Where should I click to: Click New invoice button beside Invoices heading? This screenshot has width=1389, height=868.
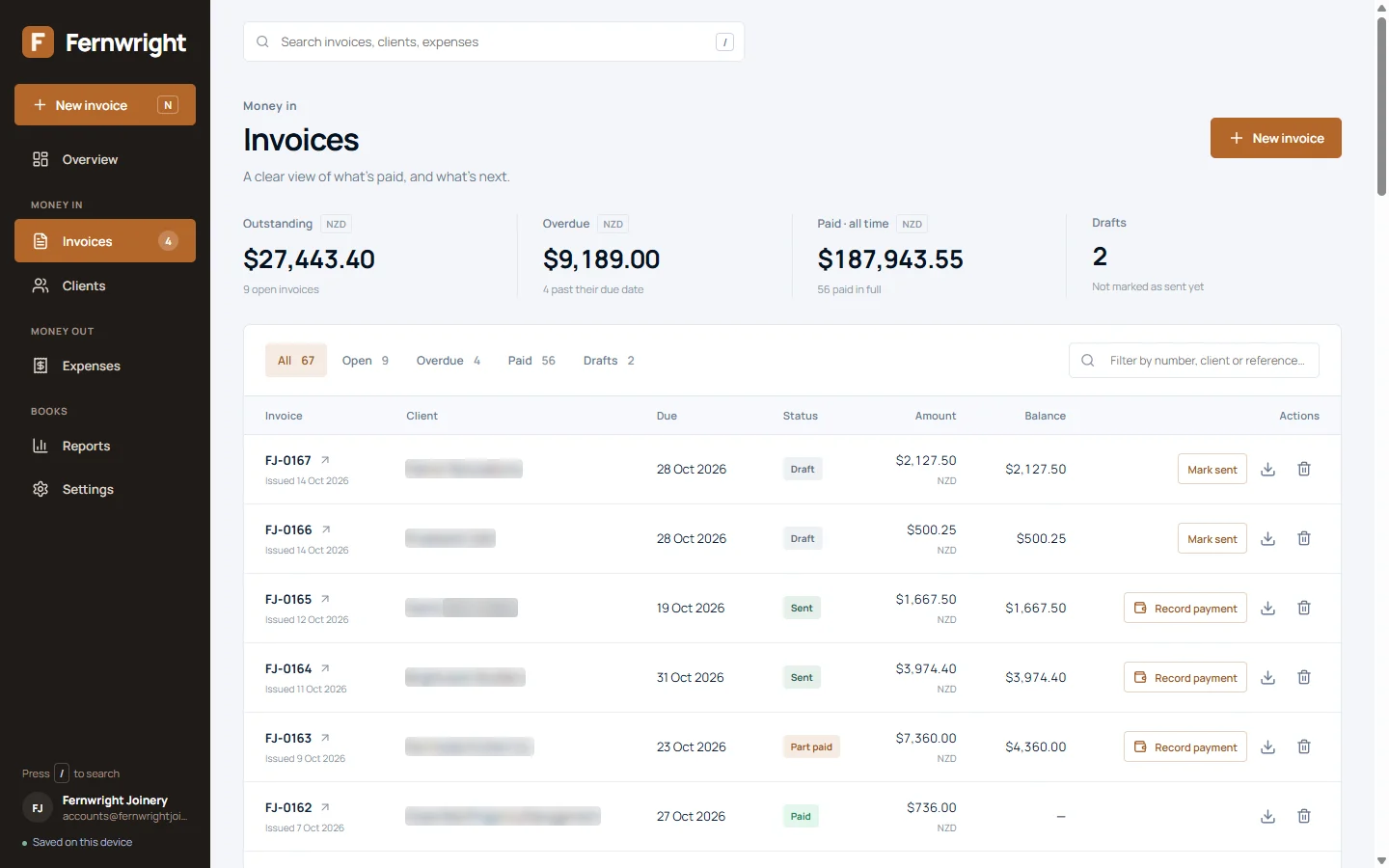click(x=1276, y=138)
